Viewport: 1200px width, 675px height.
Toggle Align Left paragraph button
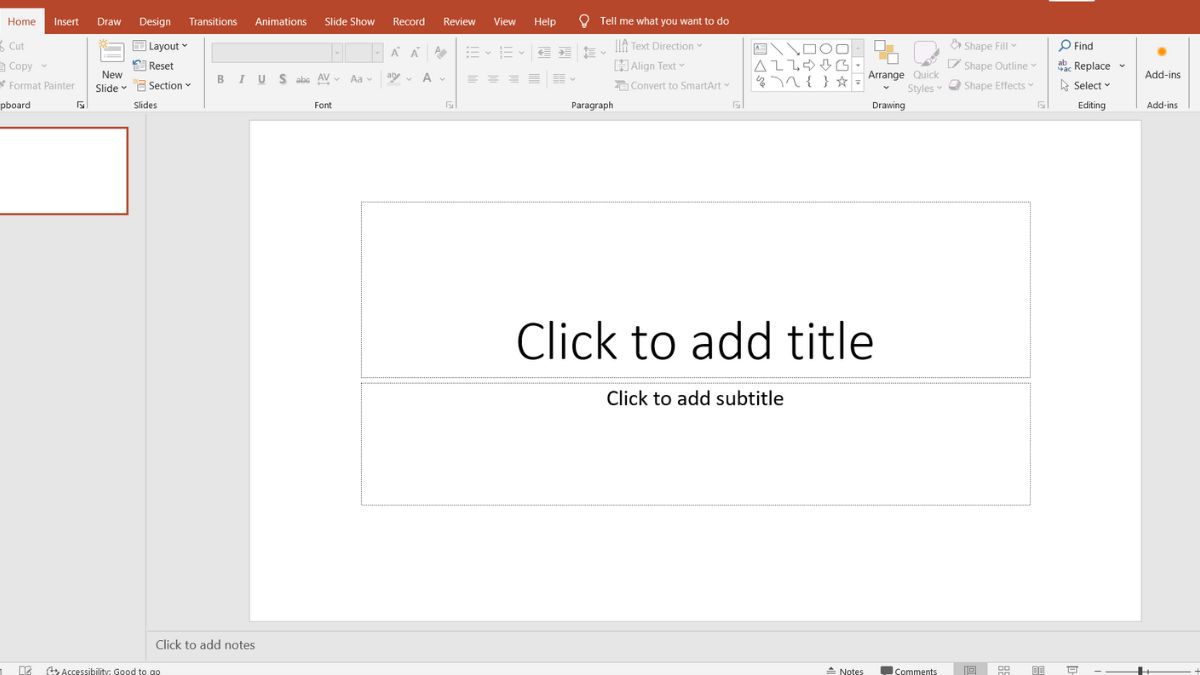pyautogui.click(x=472, y=79)
